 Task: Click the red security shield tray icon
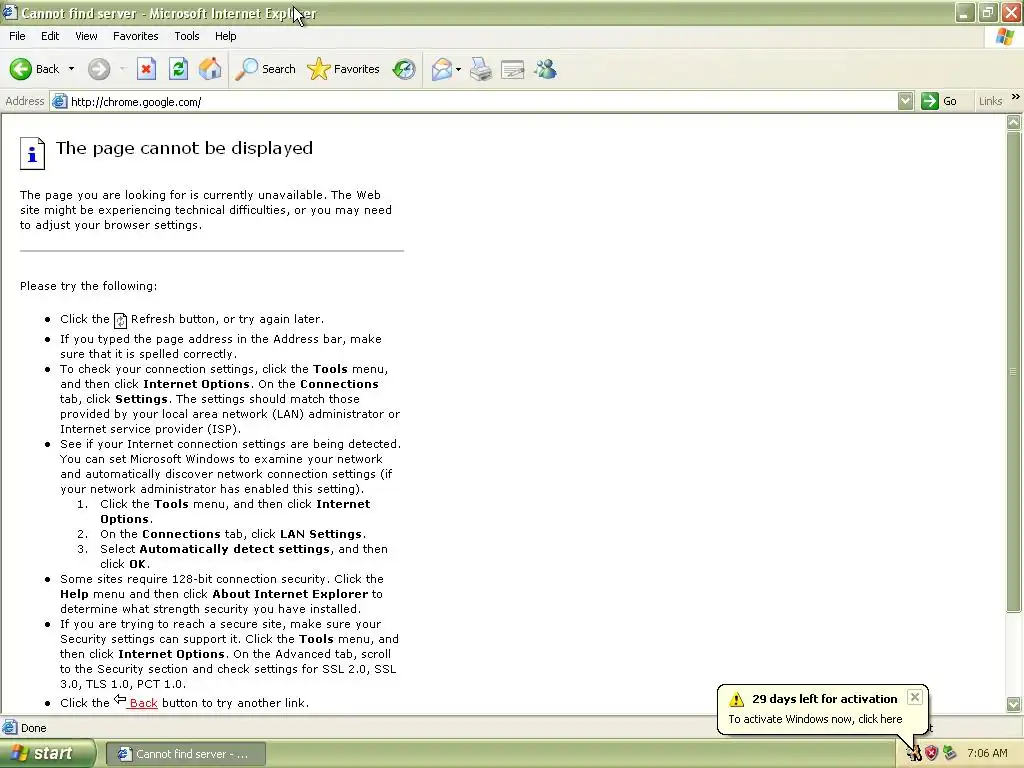[x=932, y=754]
